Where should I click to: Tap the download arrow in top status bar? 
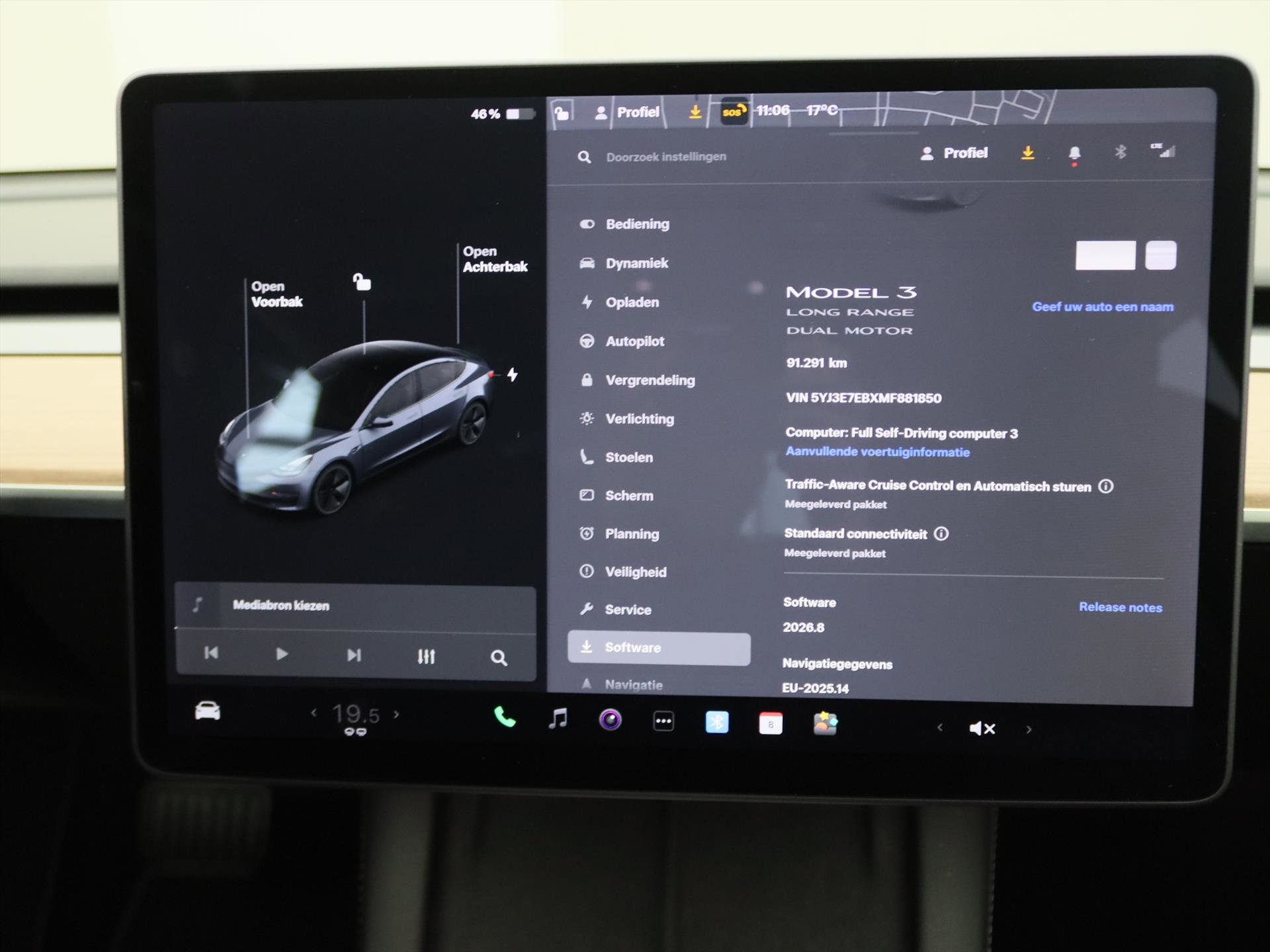click(695, 112)
